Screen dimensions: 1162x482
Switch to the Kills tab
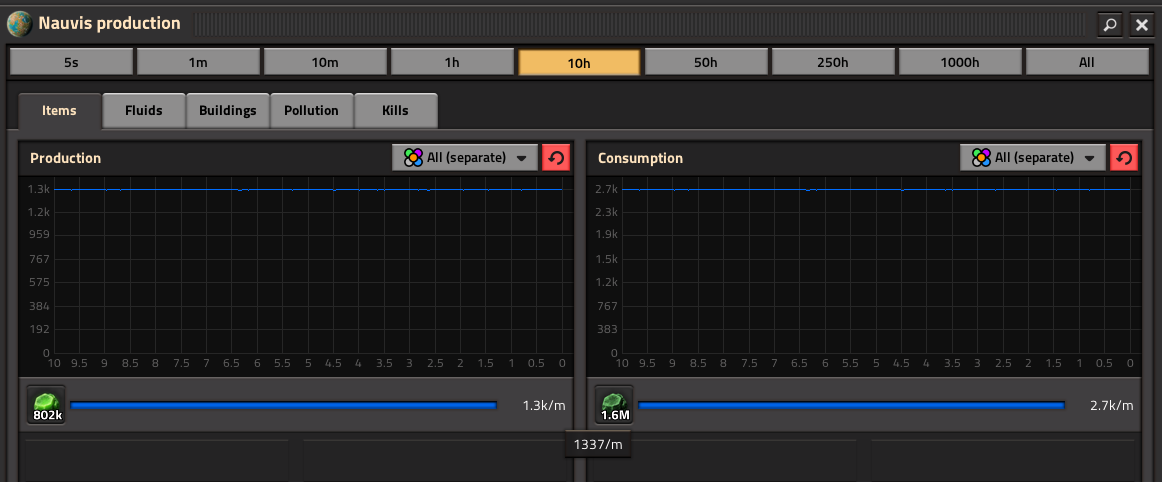tap(396, 110)
